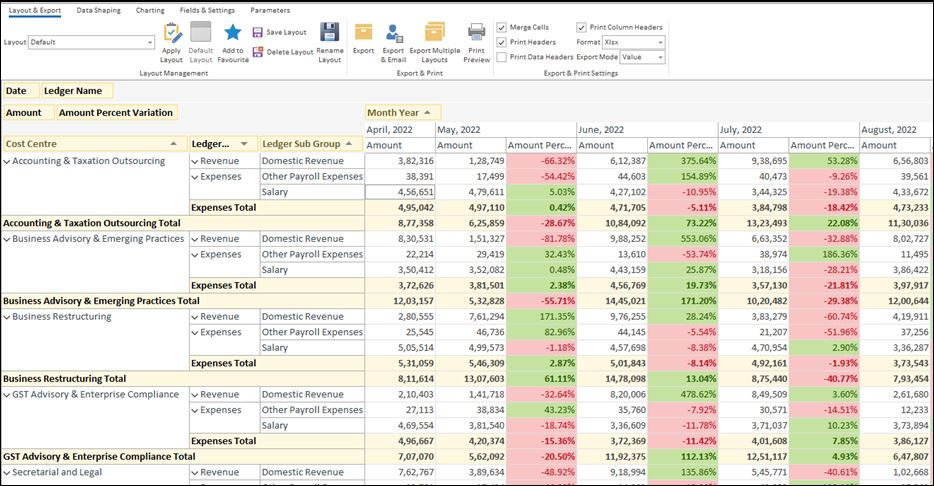The image size is (934, 486).
Task: Click Export Multiple Layouts icon
Action: [x=435, y=33]
